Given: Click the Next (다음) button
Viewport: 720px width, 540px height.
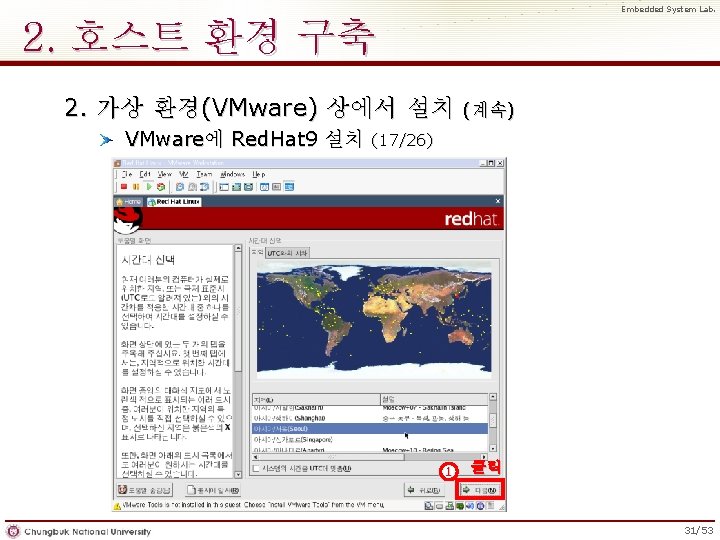Looking at the screenshot, I should (480, 490).
